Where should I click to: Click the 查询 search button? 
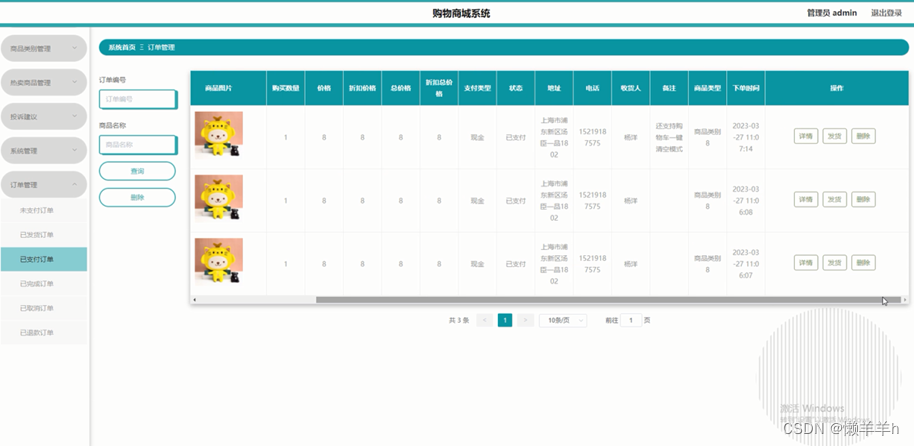click(x=138, y=171)
